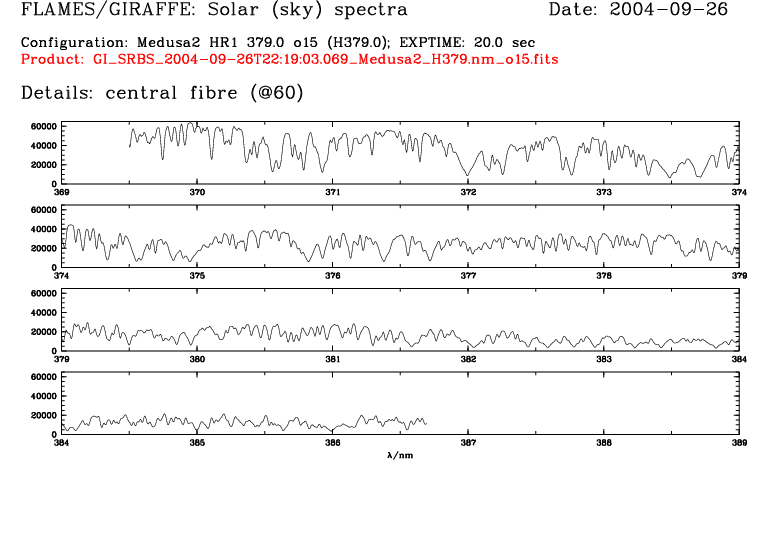Click the x-axis label 378 in second panel
The width and height of the screenshot is (782, 542).
[x=603, y=276]
